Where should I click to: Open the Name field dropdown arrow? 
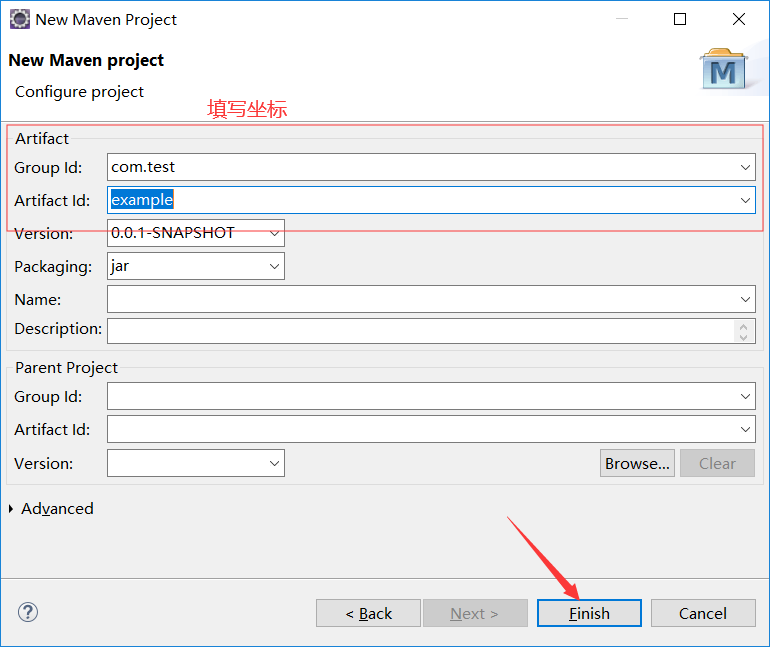pyautogui.click(x=745, y=299)
